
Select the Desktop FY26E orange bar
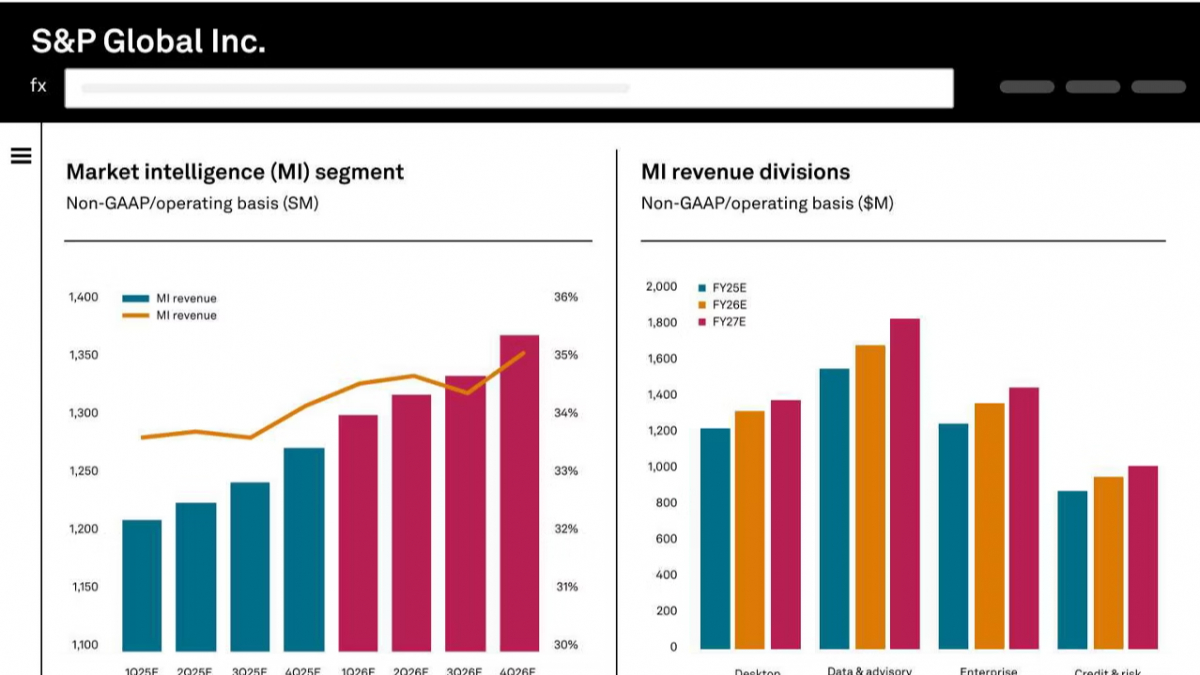(x=750, y=530)
